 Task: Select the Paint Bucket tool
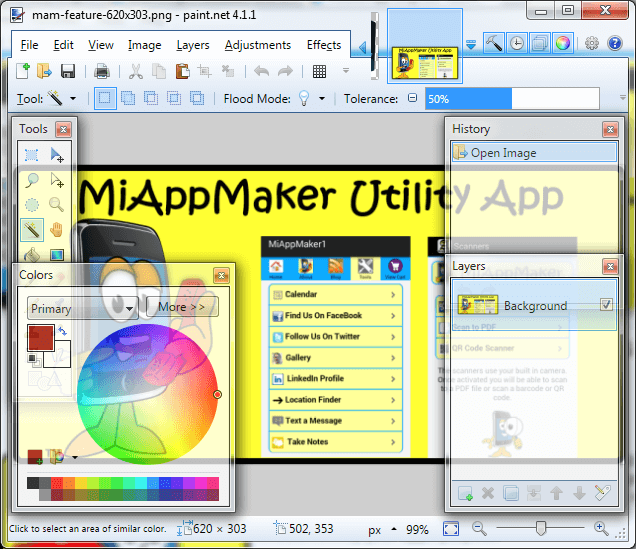[32, 255]
